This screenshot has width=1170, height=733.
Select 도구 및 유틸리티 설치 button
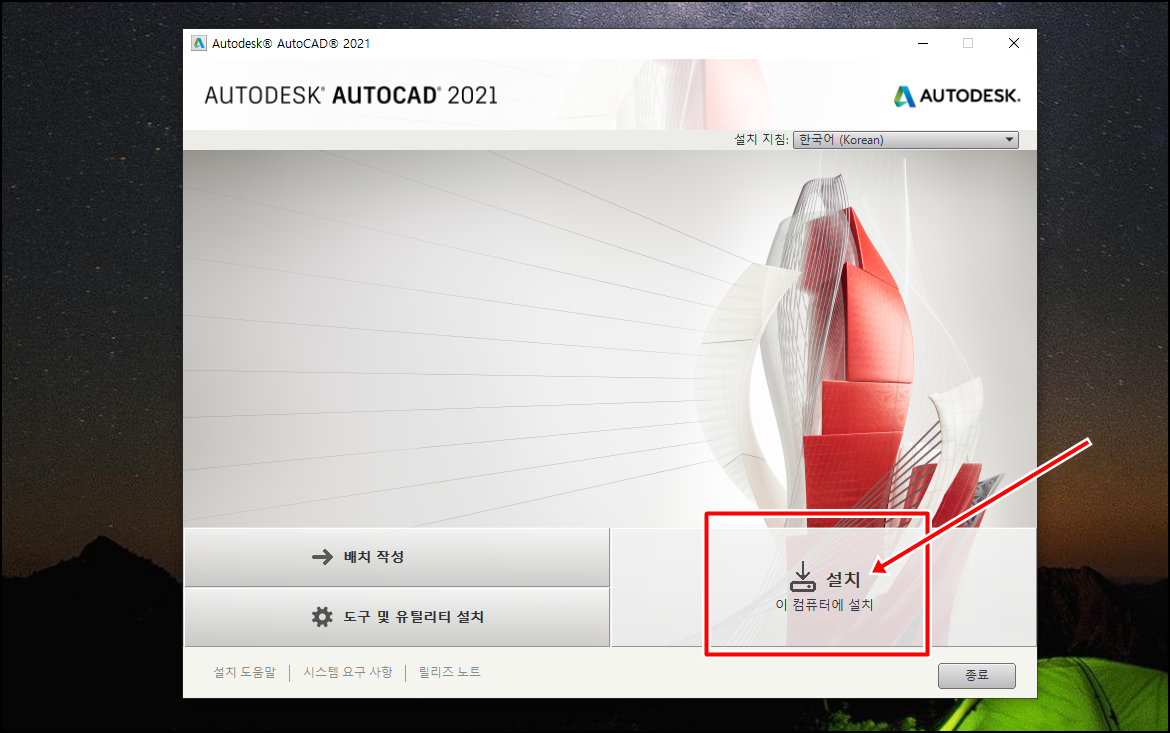tap(397, 617)
